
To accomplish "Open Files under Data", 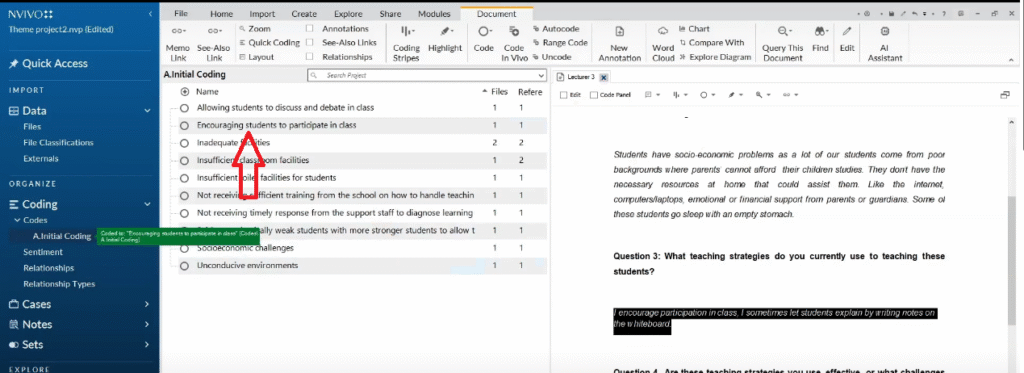I will pos(32,127).
